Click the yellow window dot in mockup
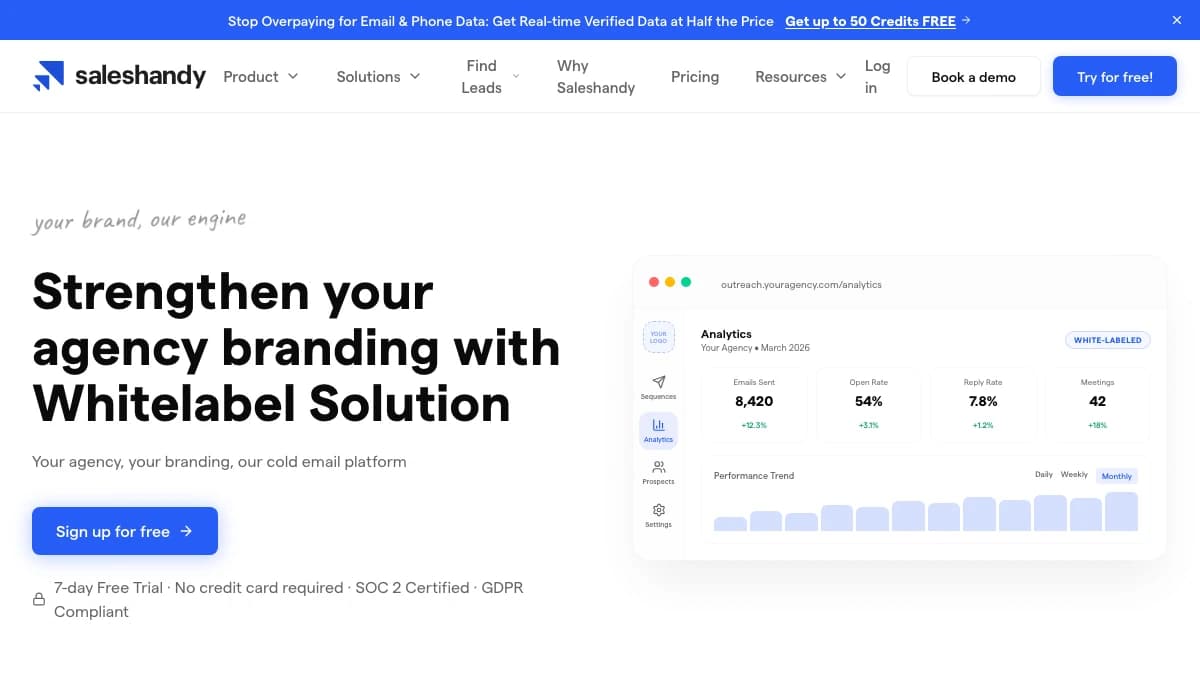1200x675 pixels. coord(670,282)
